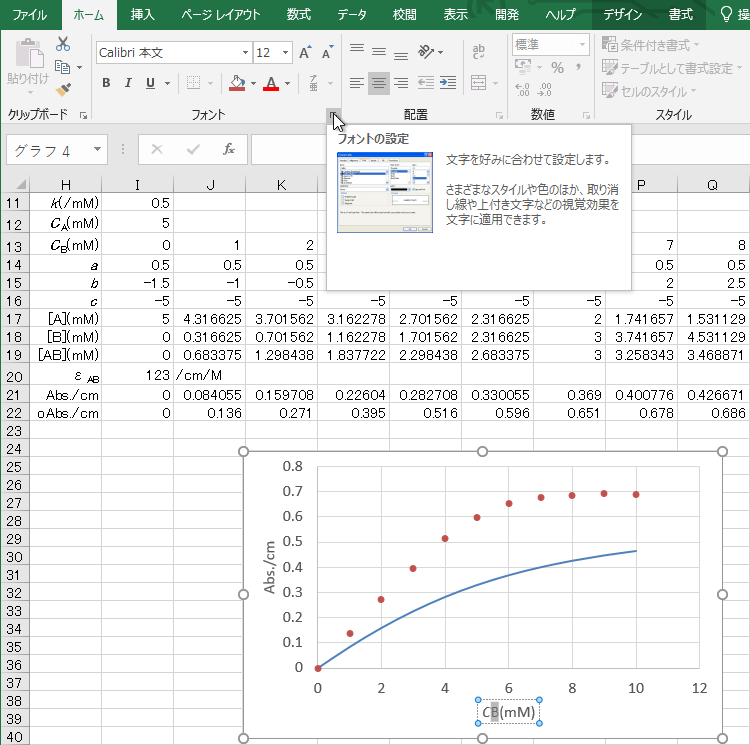The height and width of the screenshot is (745, 750).
Task: Click the lightbulb Tell Me icon
Action: click(726, 14)
